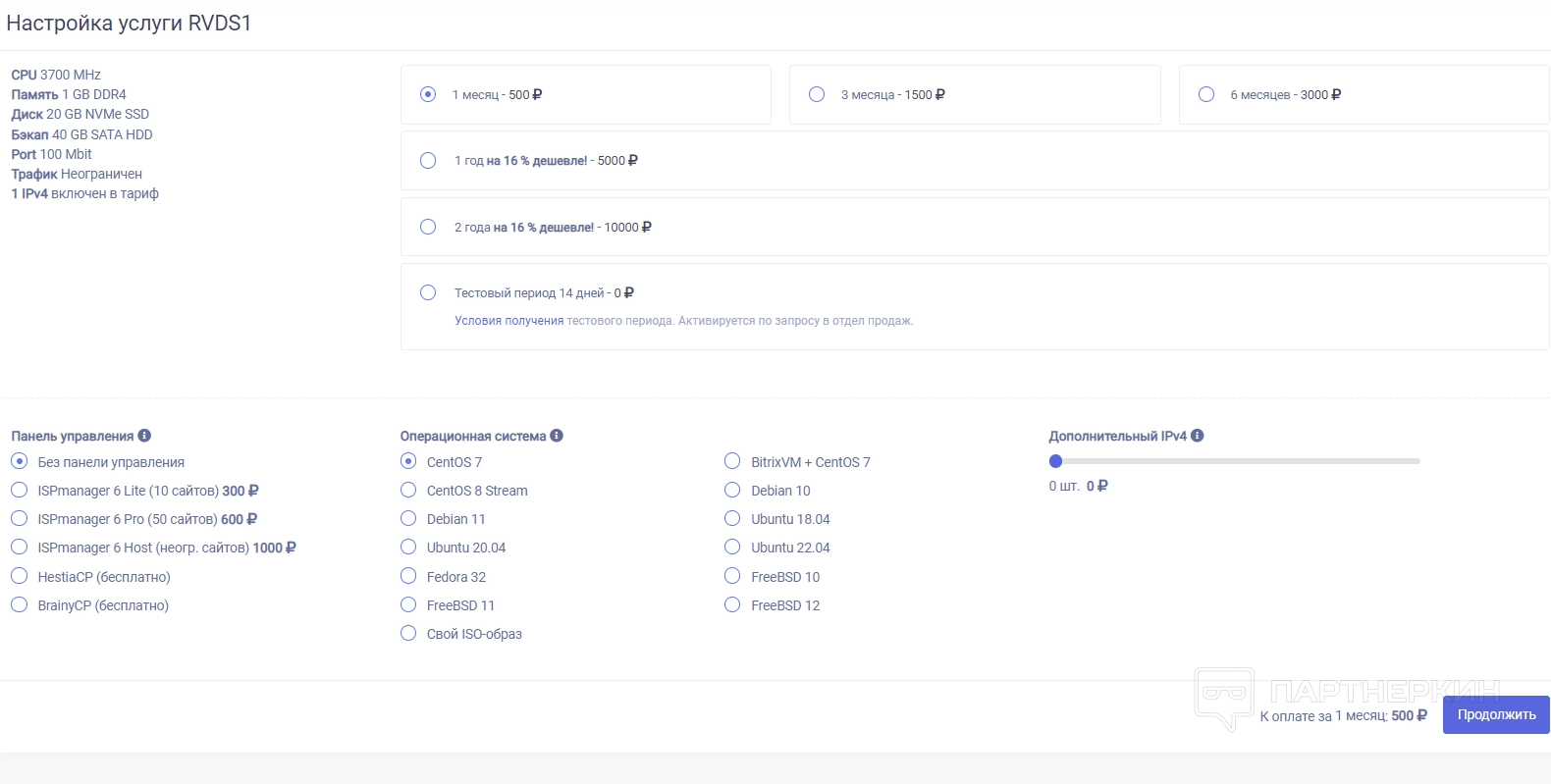Viewport: 1551px width, 784px height.
Task: Select BitrixVM + CentOS 7 option
Action: pos(732,462)
